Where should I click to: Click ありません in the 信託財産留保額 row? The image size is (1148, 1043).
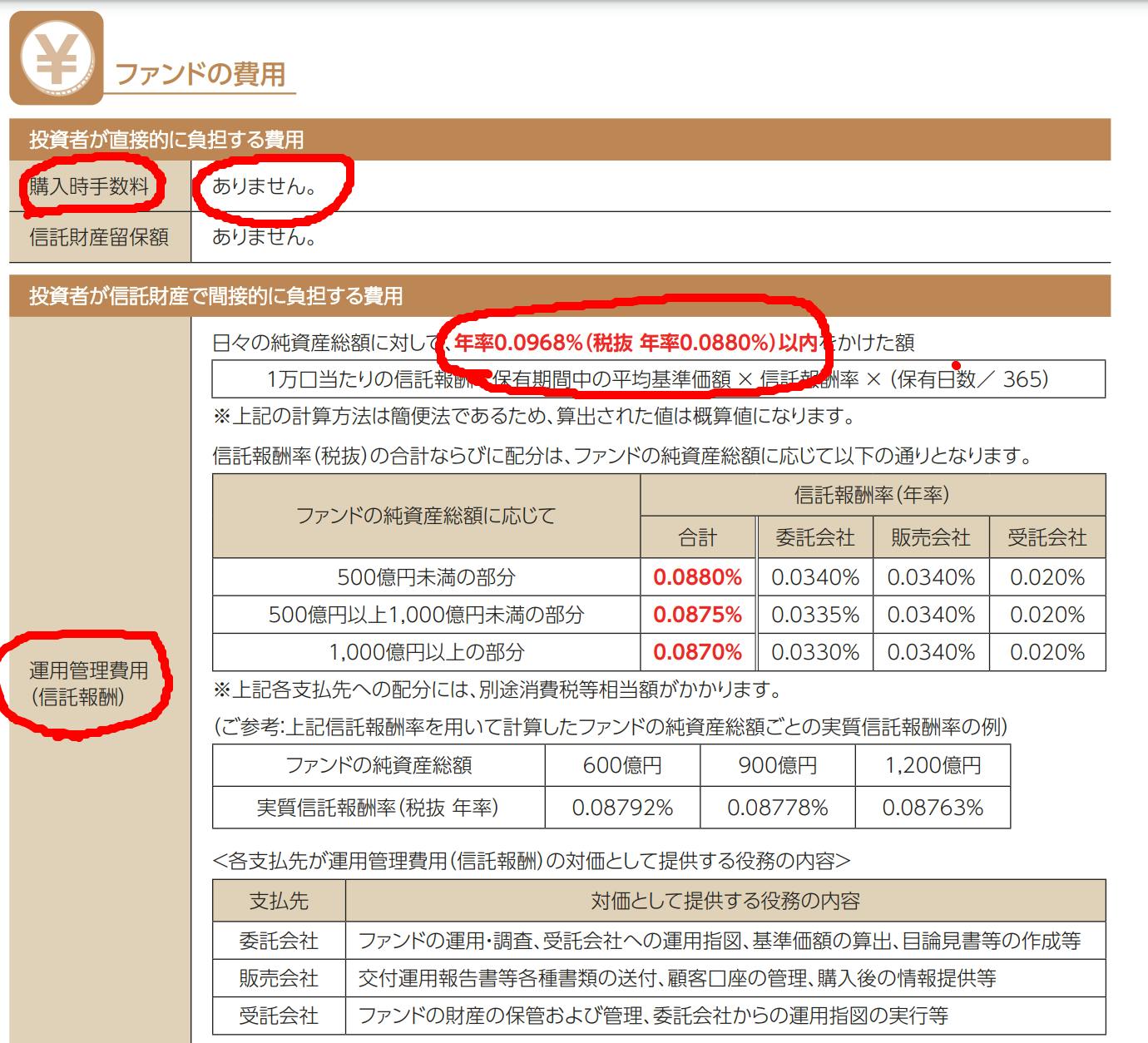coord(265,237)
